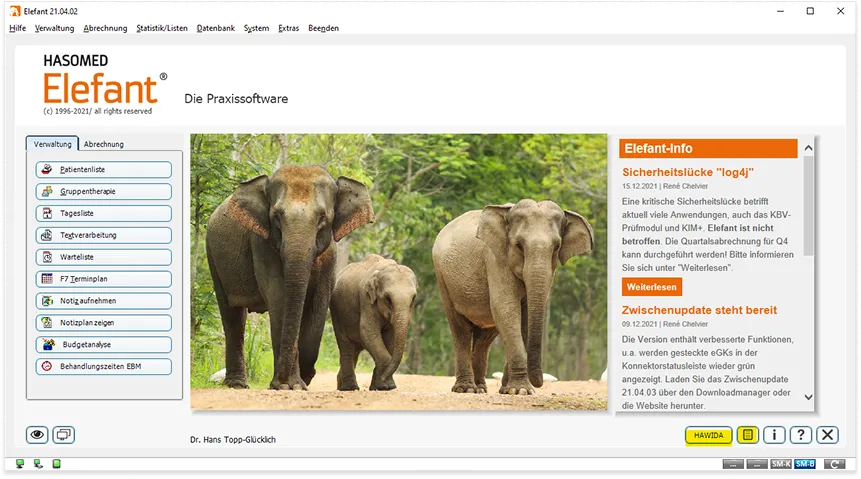Click the first green monitor status icon
The width and height of the screenshot is (861, 479).
click(20, 464)
